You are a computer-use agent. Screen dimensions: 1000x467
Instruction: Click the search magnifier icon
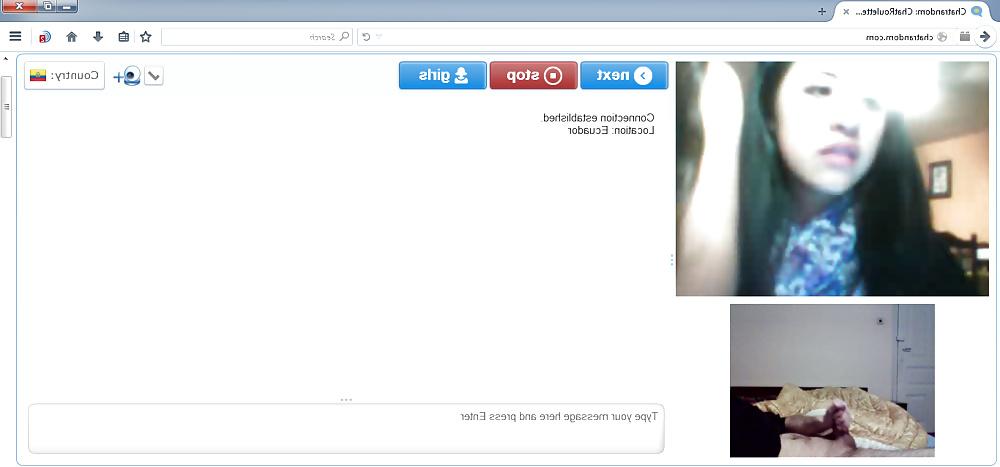(x=344, y=37)
